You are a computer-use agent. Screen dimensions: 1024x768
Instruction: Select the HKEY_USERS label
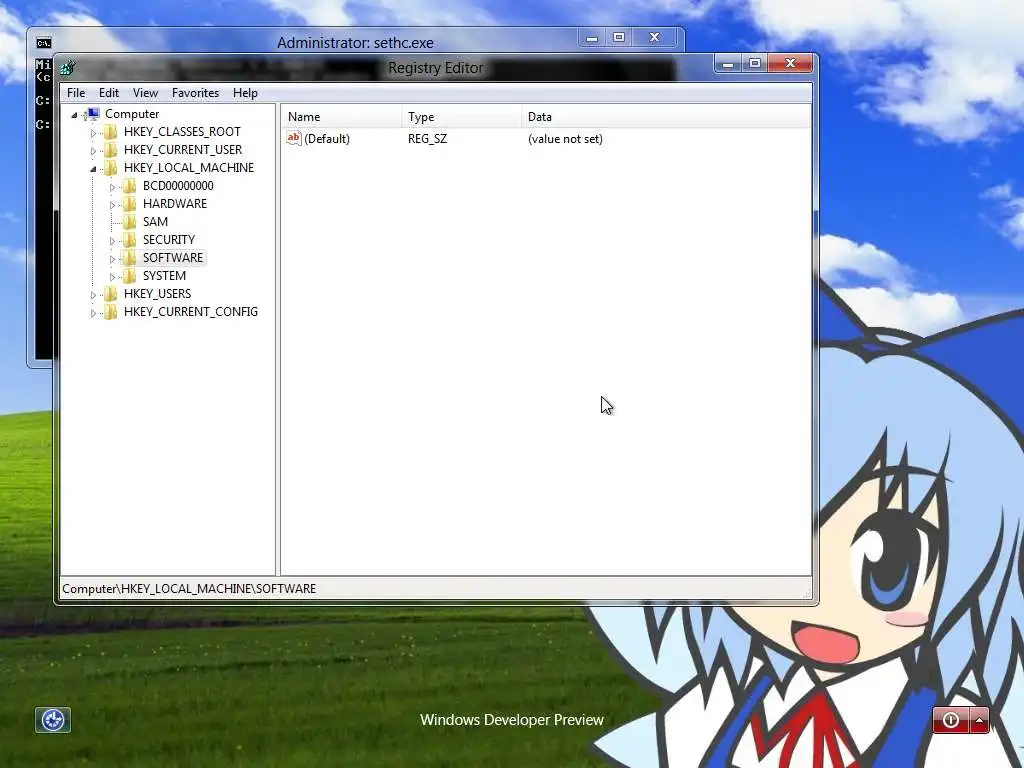(x=157, y=293)
